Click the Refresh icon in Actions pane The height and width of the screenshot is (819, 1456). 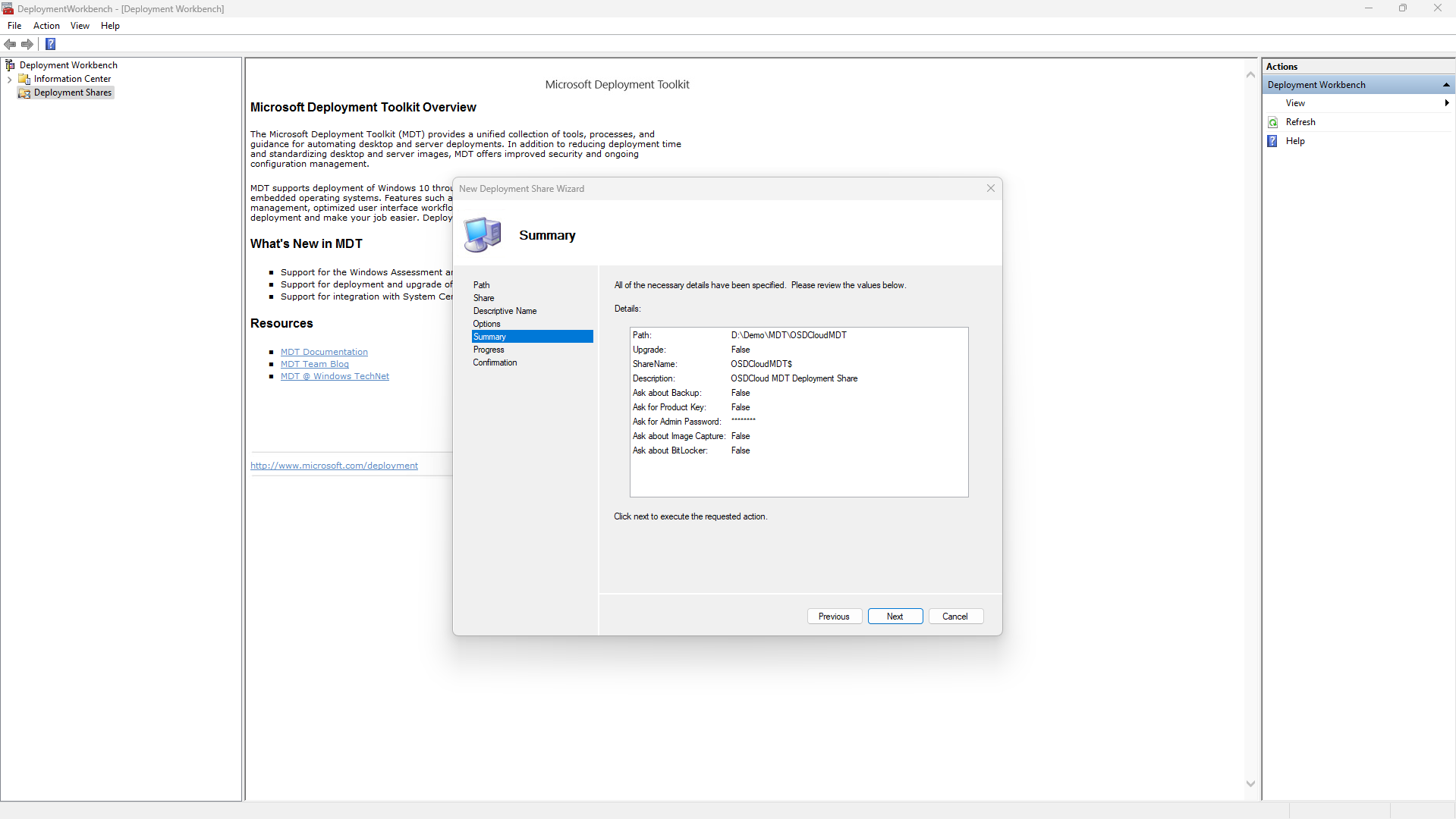1273,122
